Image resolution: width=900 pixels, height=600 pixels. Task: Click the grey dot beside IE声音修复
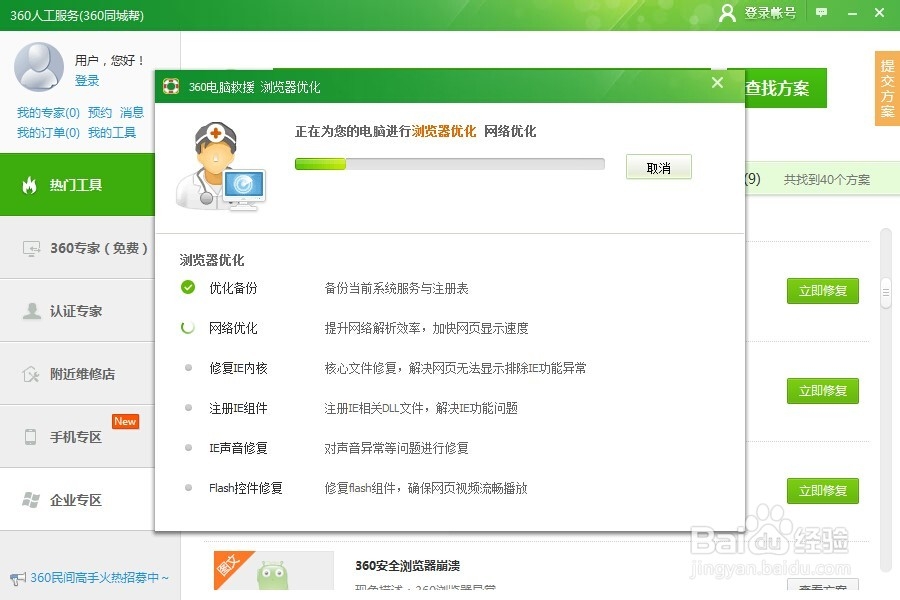pyautogui.click(x=188, y=447)
